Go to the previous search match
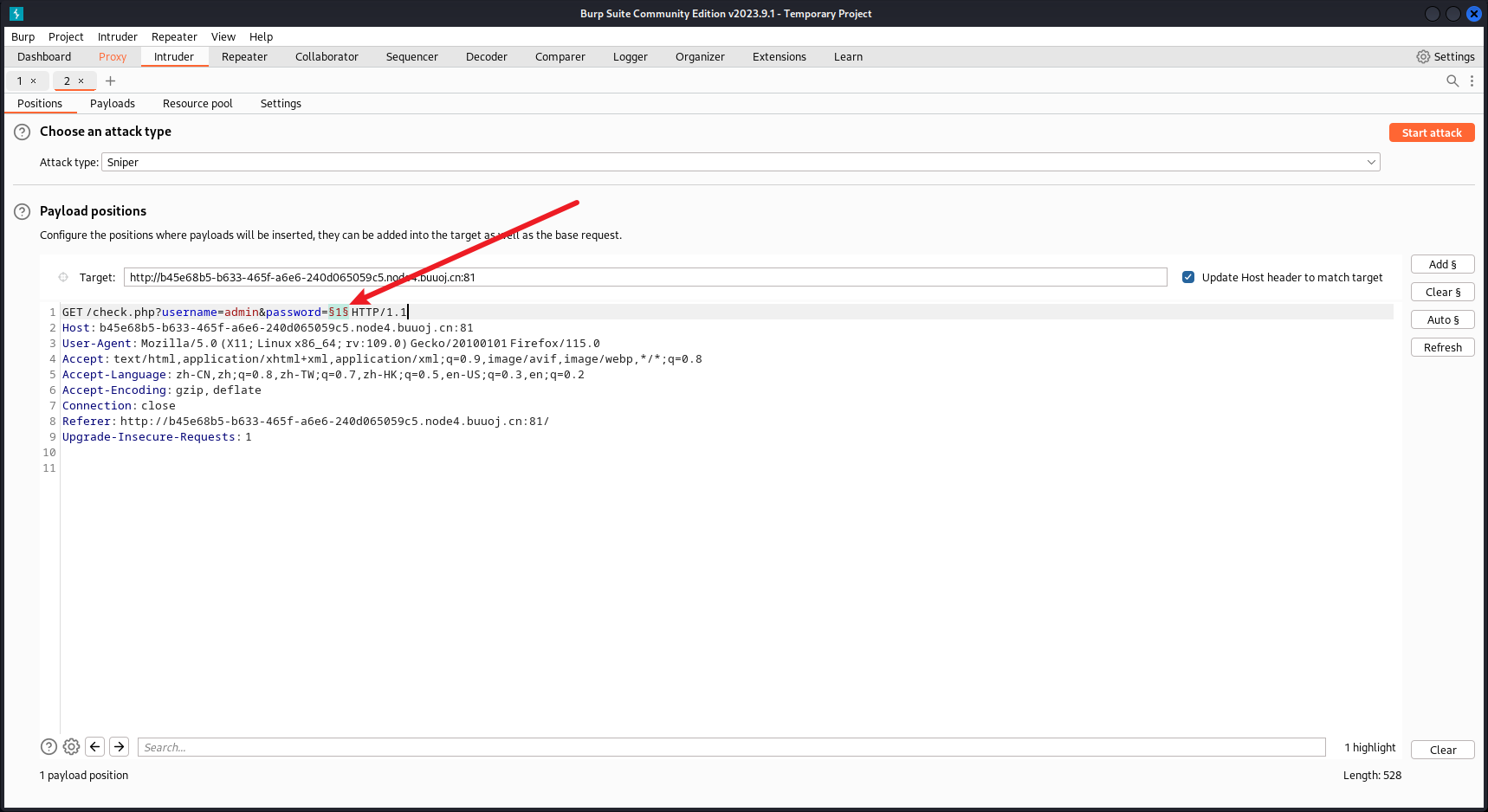 [95, 746]
